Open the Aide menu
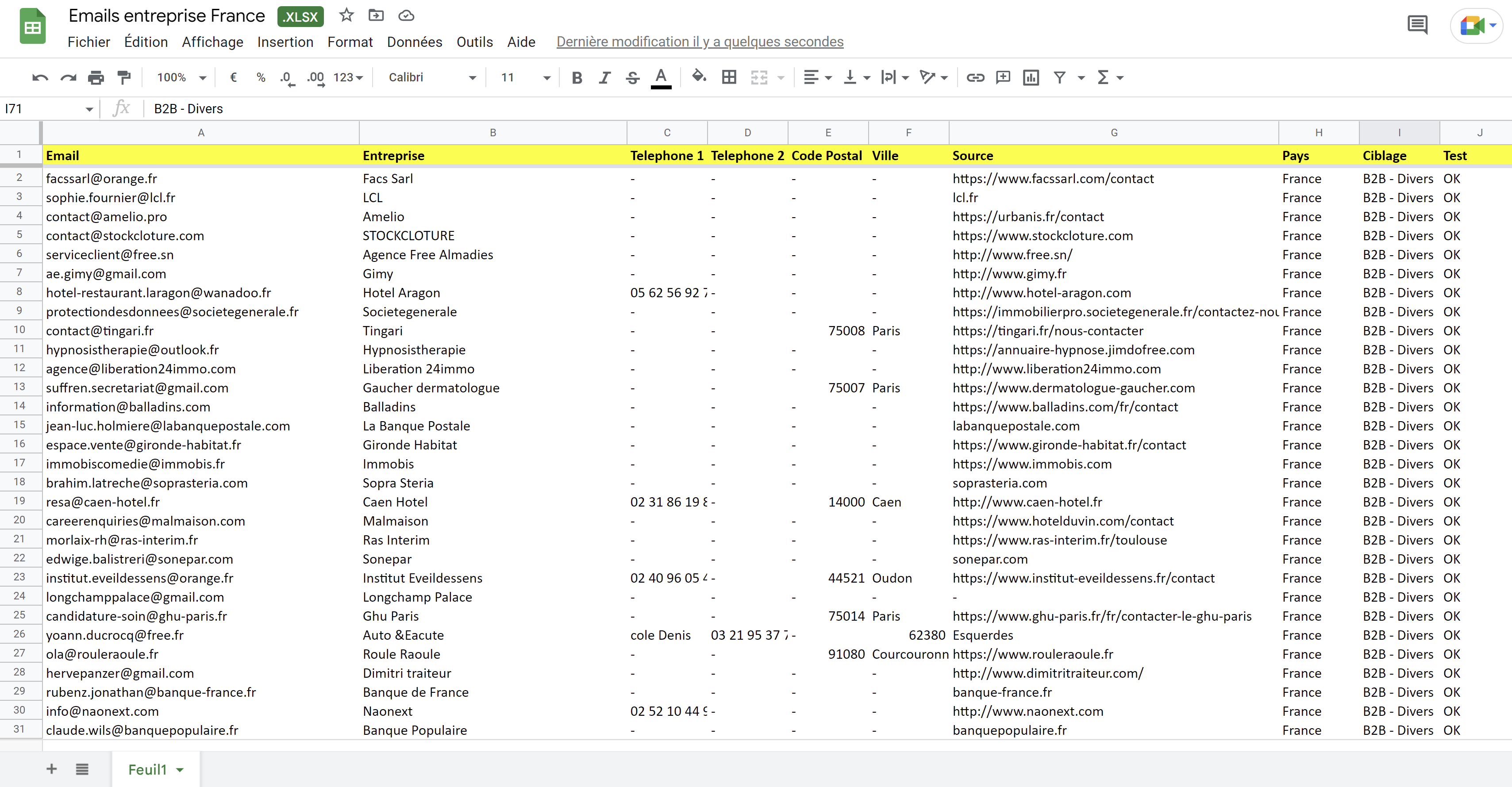Image resolution: width=1512 pixels, height=787 pixels. [521, 42]
